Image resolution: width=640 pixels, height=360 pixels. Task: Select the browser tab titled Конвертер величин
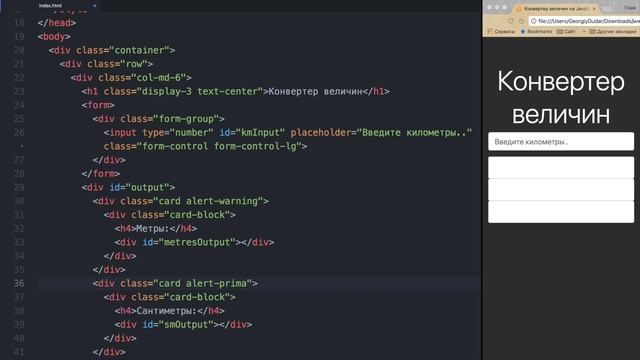point(556,8)
